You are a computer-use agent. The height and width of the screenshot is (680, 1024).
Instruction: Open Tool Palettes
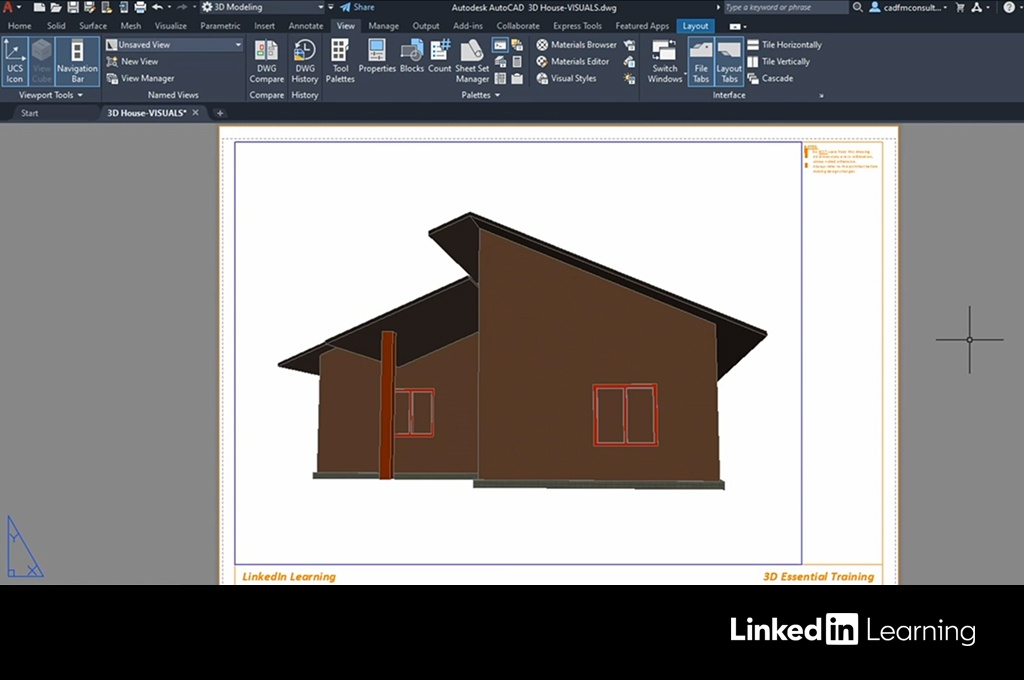click(x=340, y=61)
